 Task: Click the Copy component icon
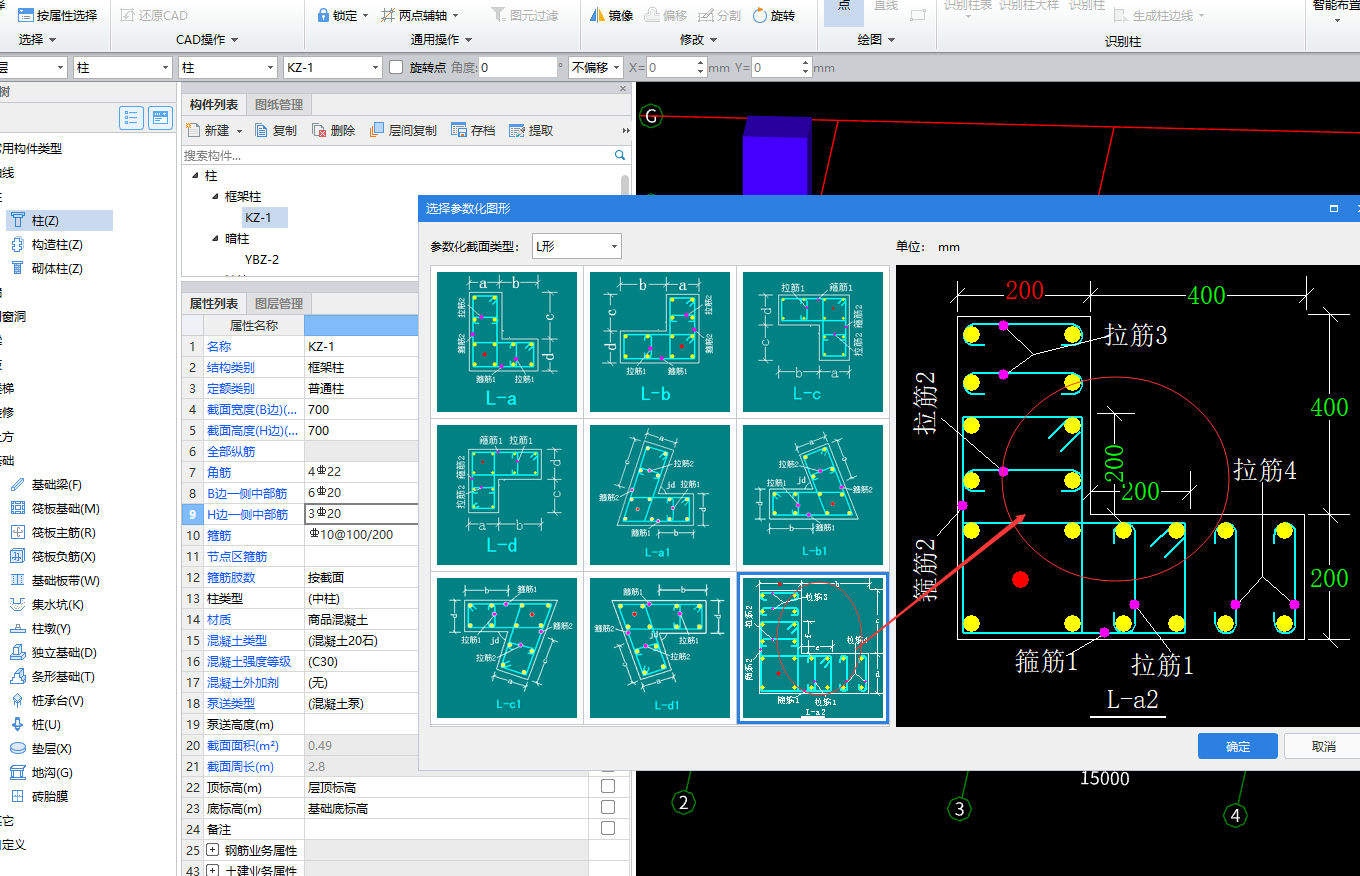point(261,130)
